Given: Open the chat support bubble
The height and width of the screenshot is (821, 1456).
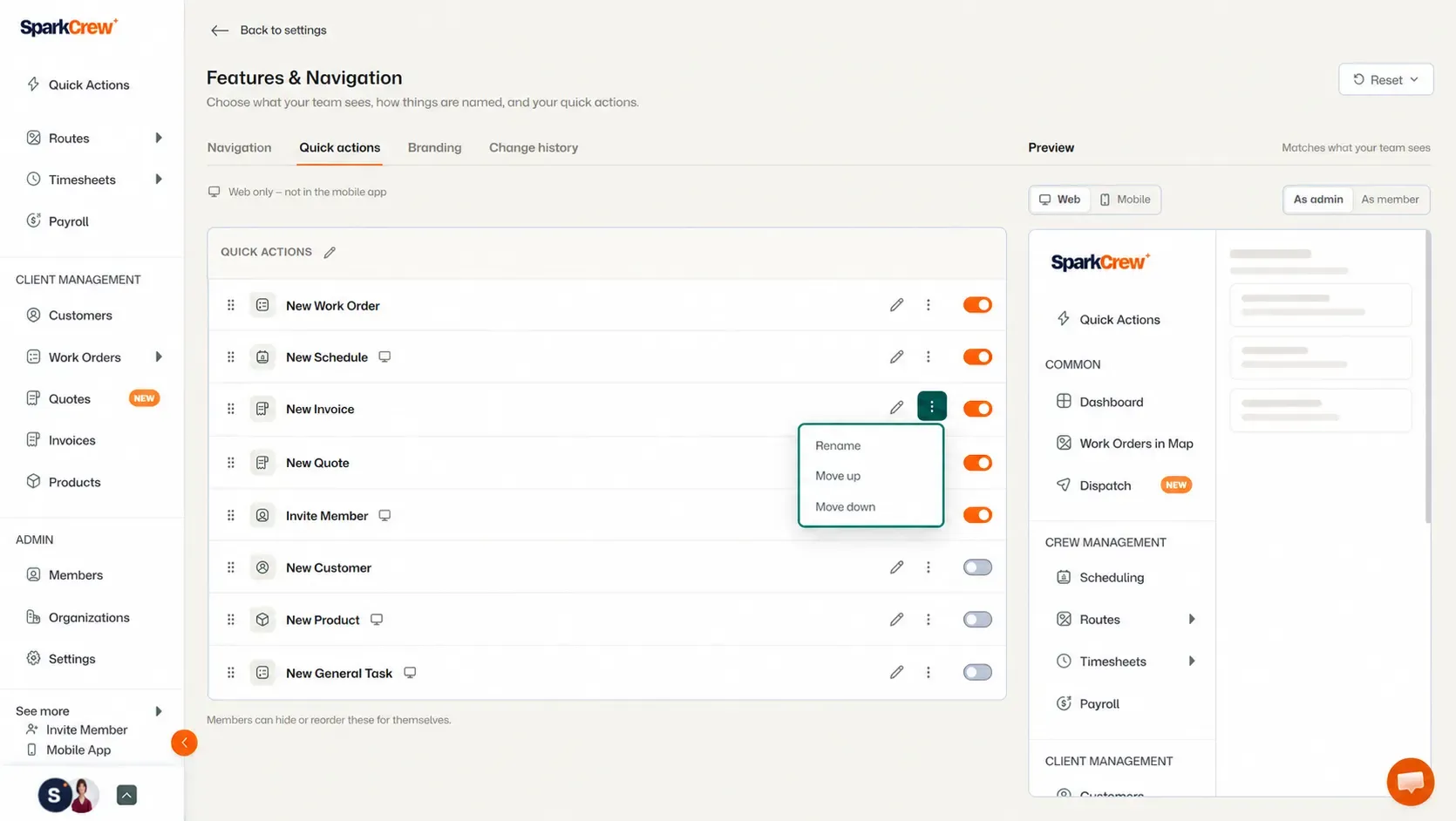Looking at the screenshot, I should [1411, 782].
